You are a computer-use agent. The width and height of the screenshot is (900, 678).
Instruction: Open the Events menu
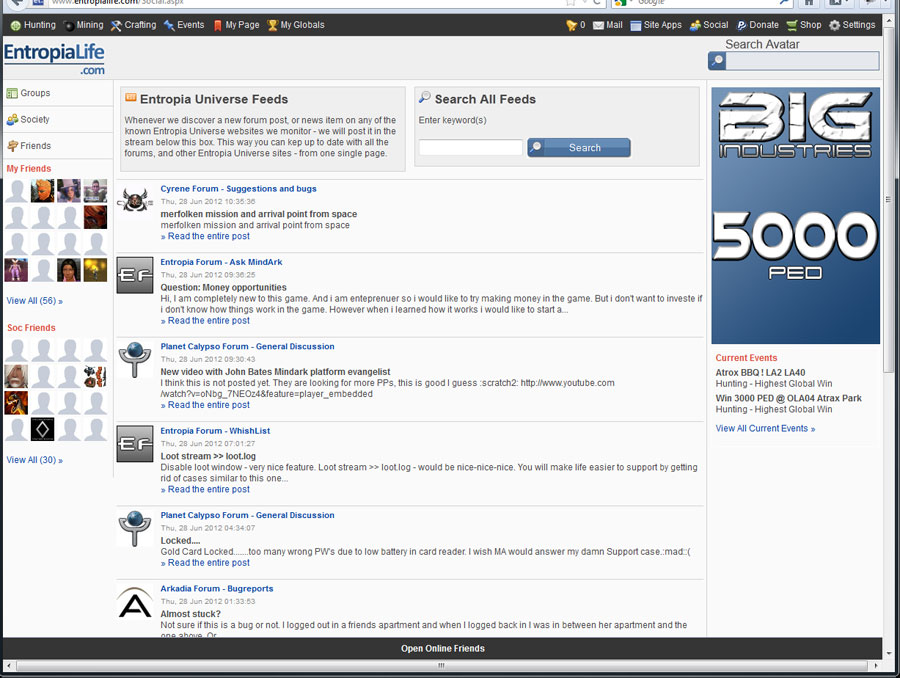(x=184, y=25)
